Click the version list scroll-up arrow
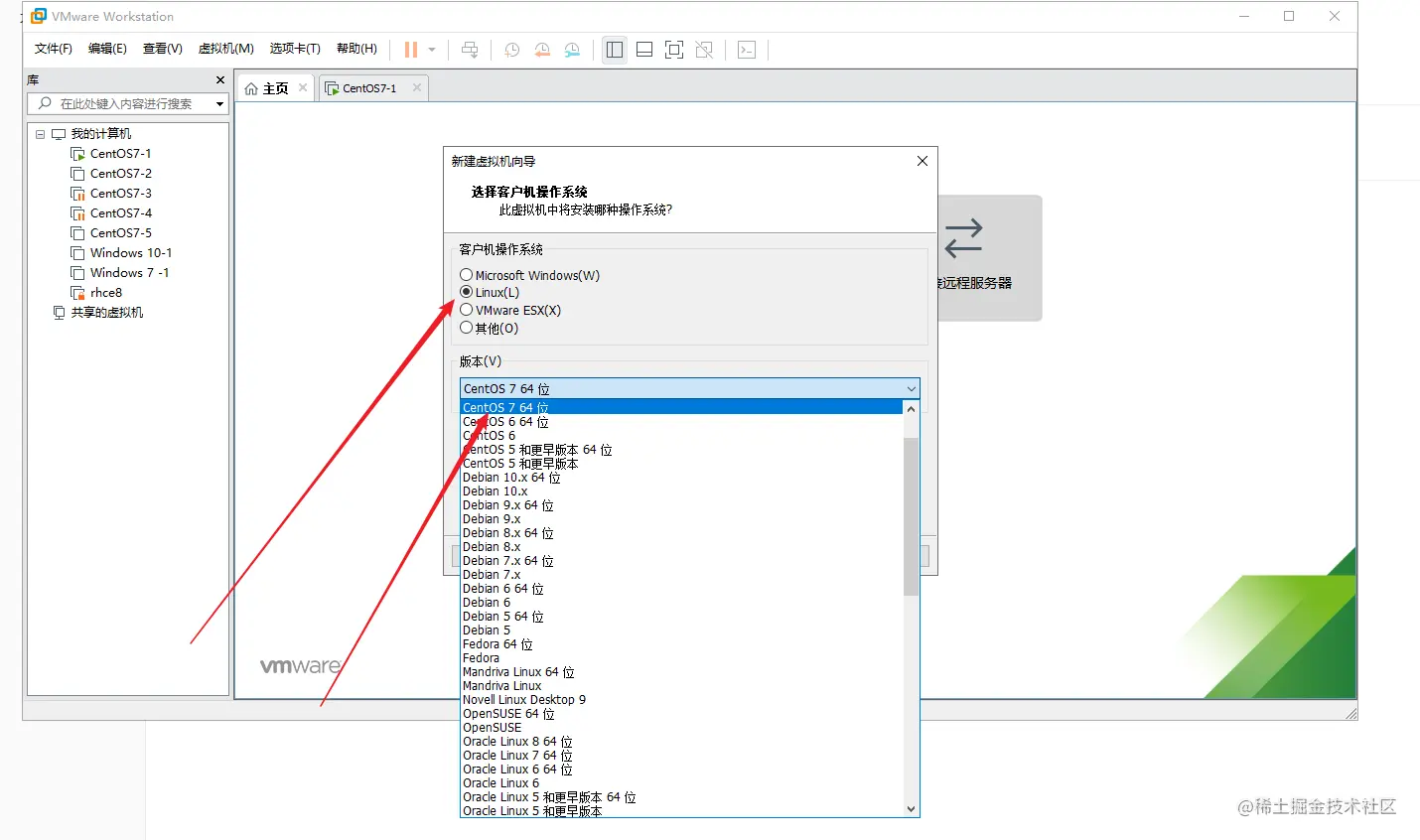Viewport: 1420px width, 840px height. pos(911,409)
